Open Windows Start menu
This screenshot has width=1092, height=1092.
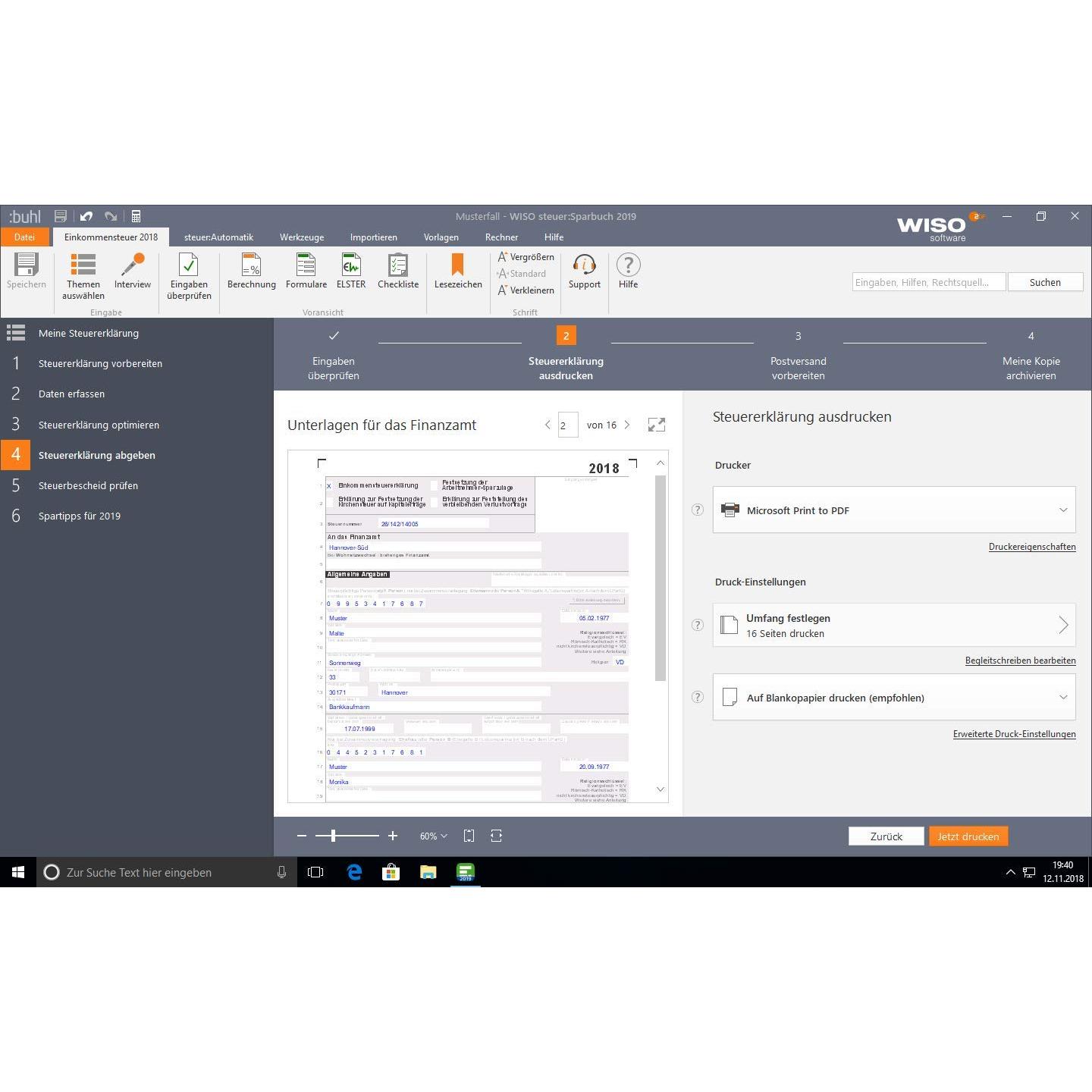18,872
